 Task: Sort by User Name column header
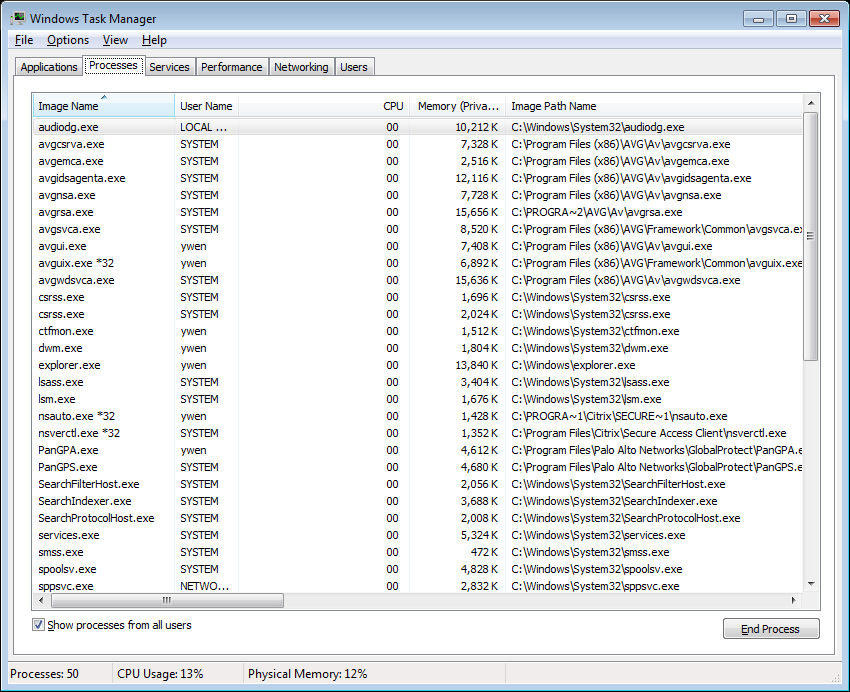206,106
